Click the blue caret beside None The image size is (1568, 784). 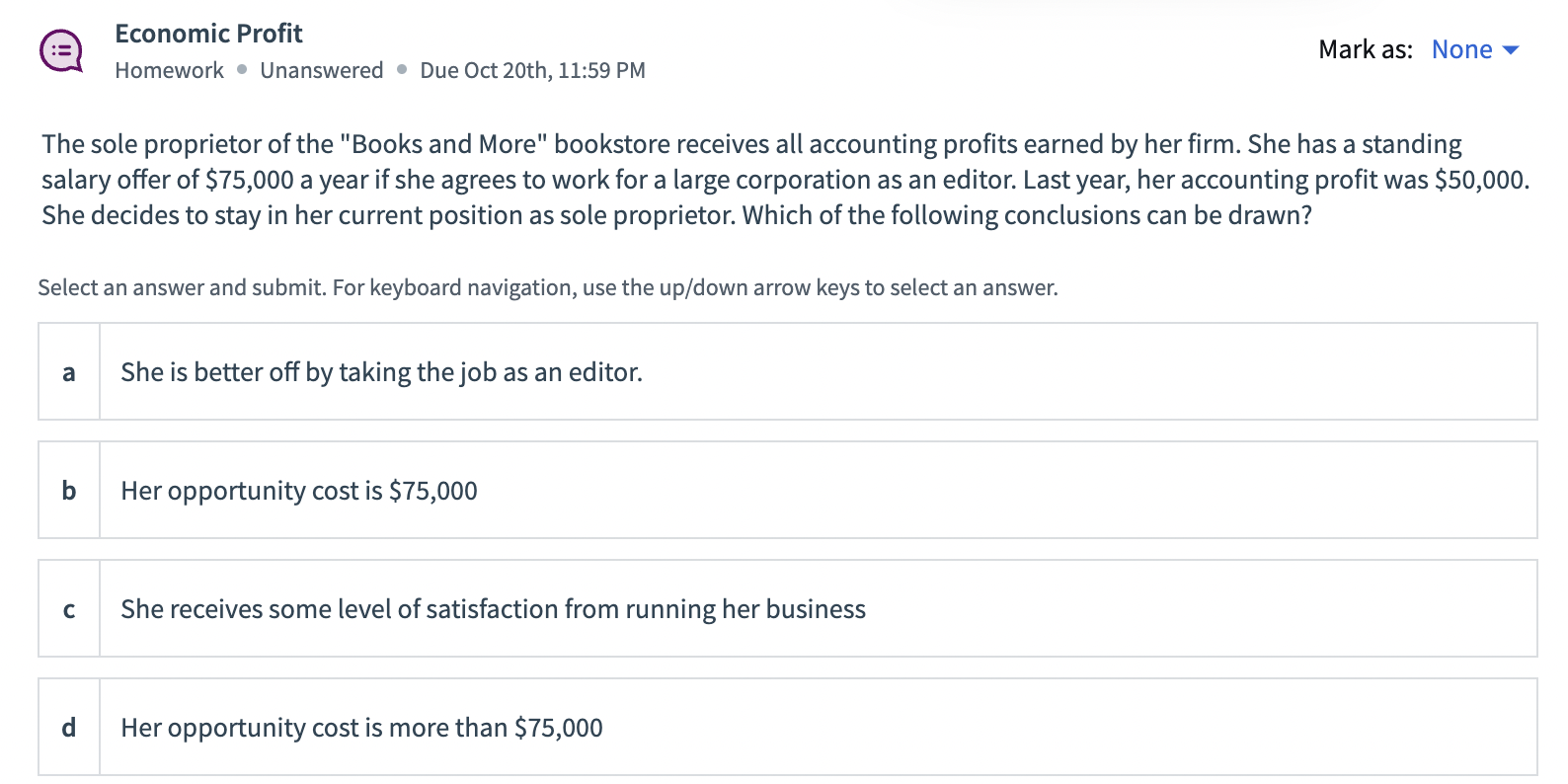coord(1510,50)
